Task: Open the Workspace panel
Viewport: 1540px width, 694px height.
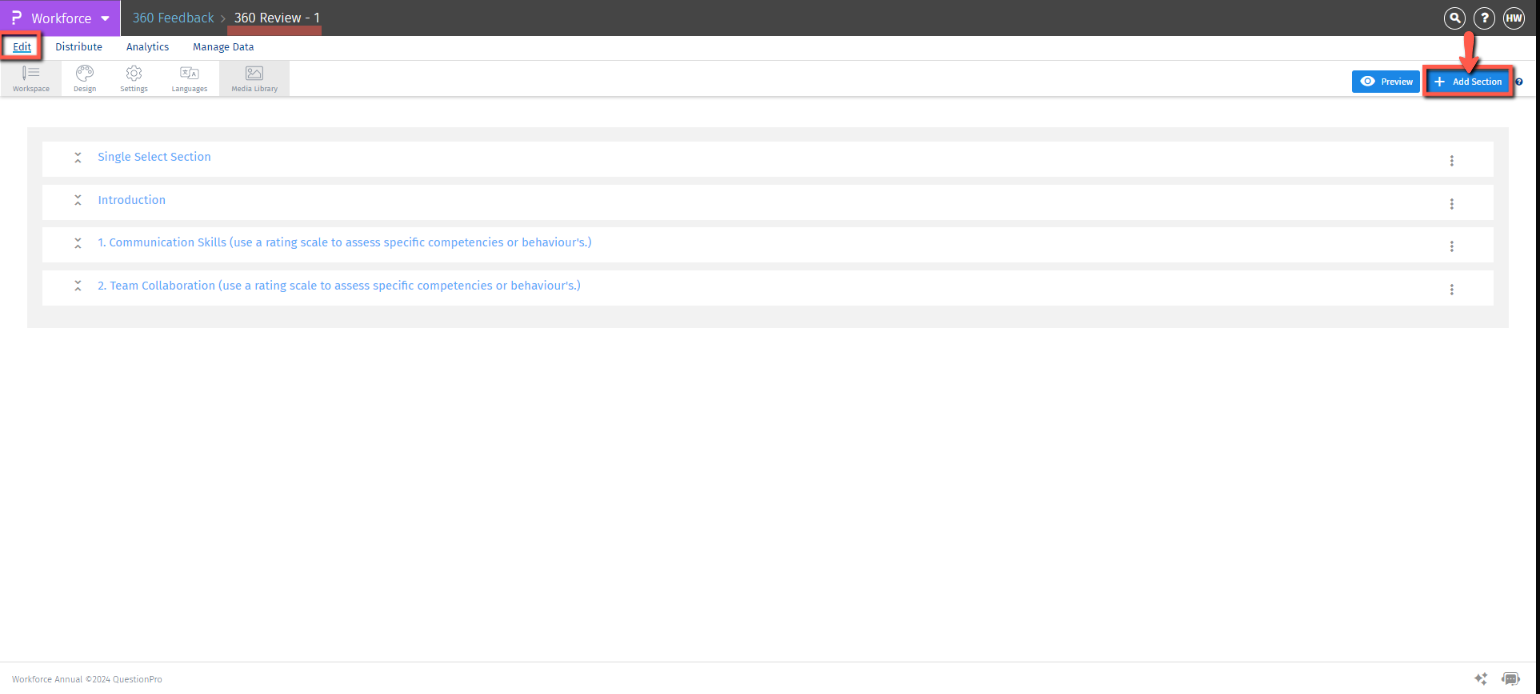Action: pos(30,77)
